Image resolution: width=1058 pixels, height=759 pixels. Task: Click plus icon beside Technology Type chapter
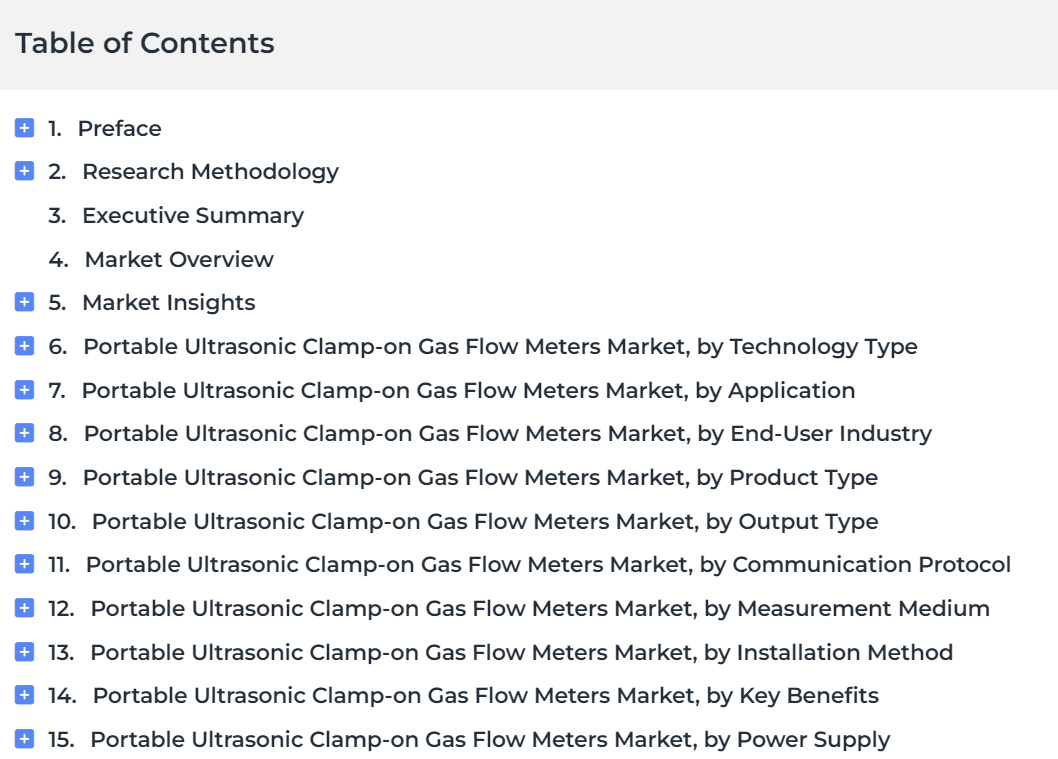pos(24,346)
